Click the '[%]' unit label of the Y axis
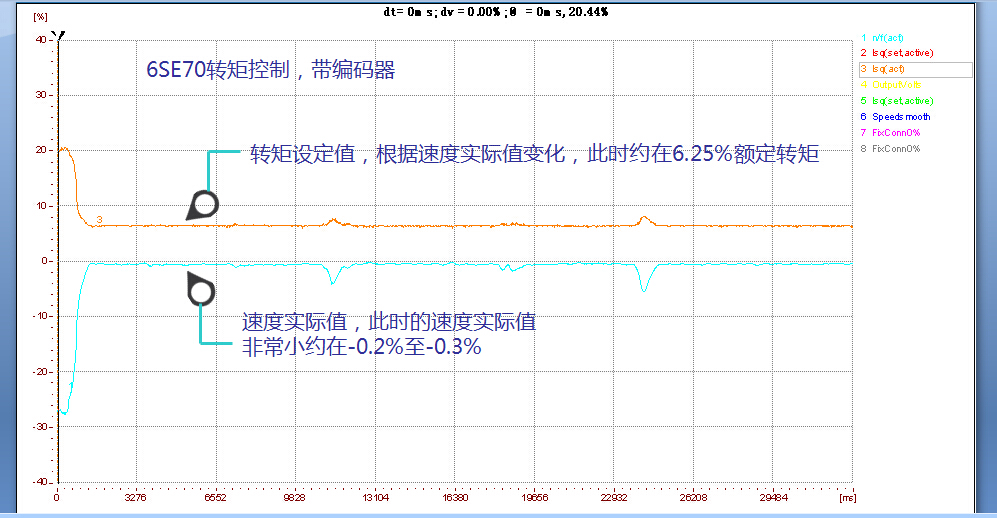 pyautogui.click(x=40, y=17)
